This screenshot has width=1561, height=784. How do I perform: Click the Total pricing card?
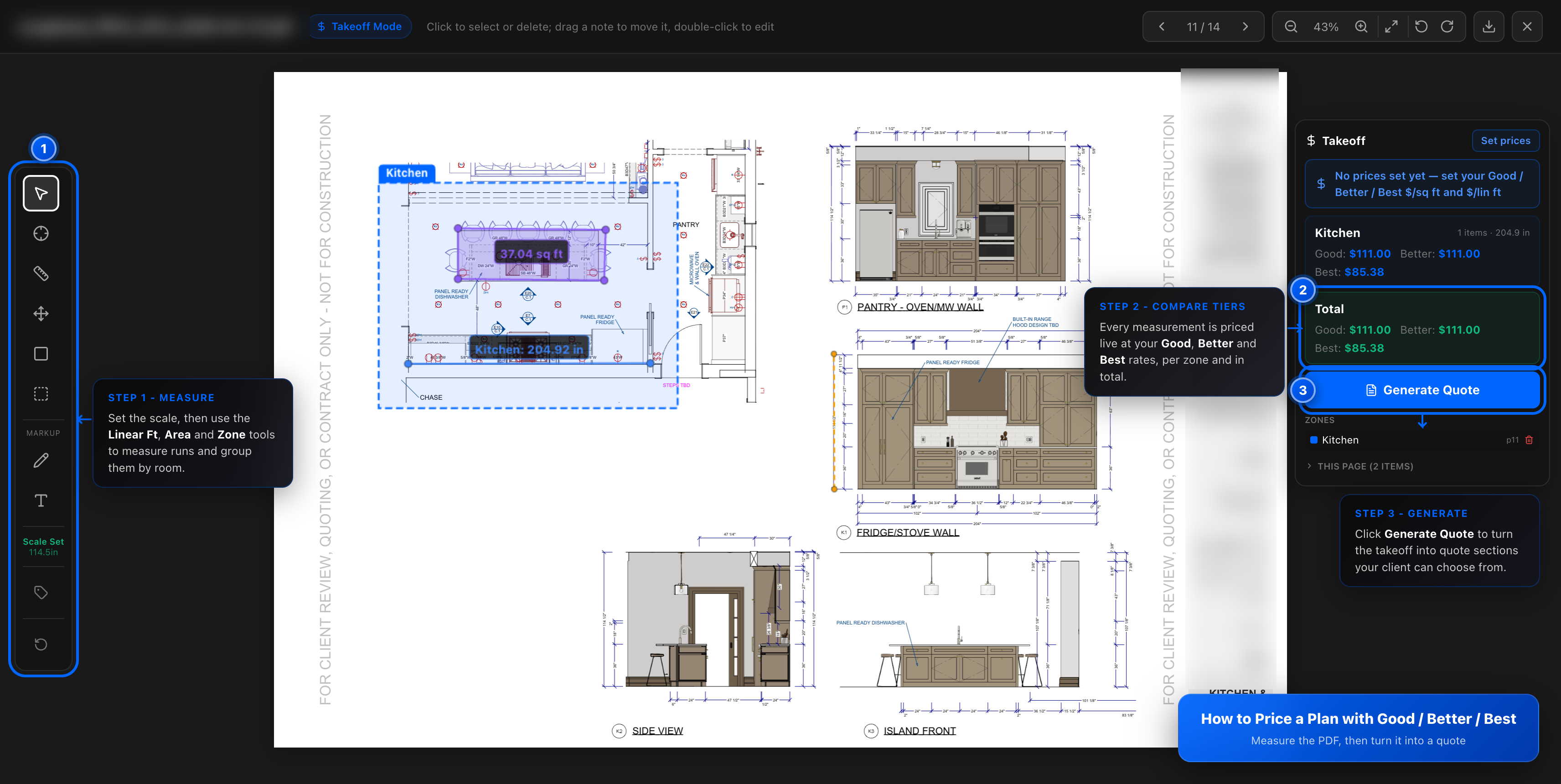click(1421, 328)
